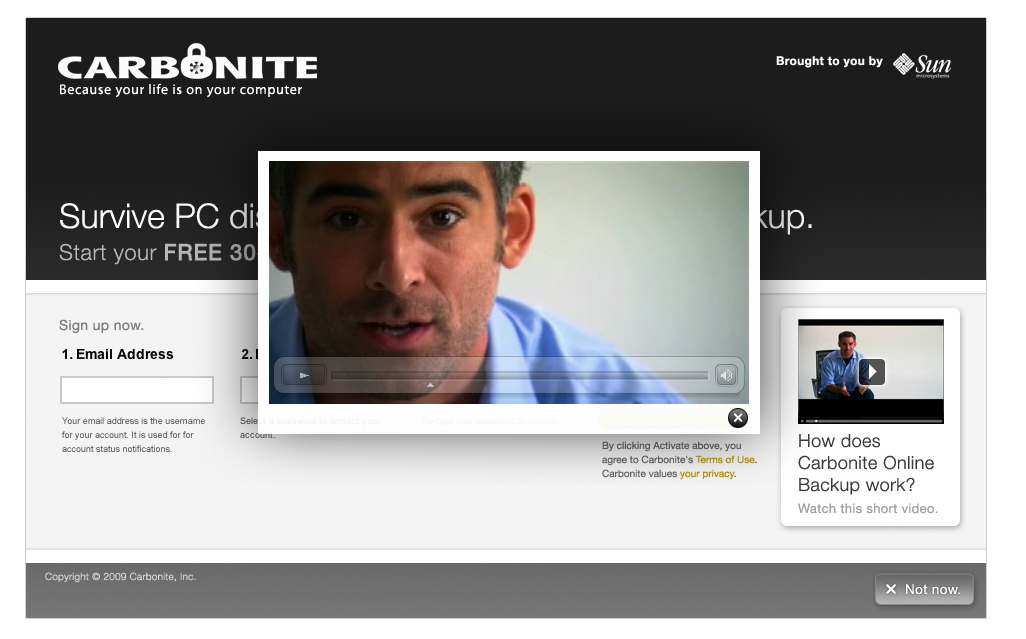Click "How does Carbonite Online Backup work?" title
Viewport: 1026px width, 639px height.
tap(866, 463)
